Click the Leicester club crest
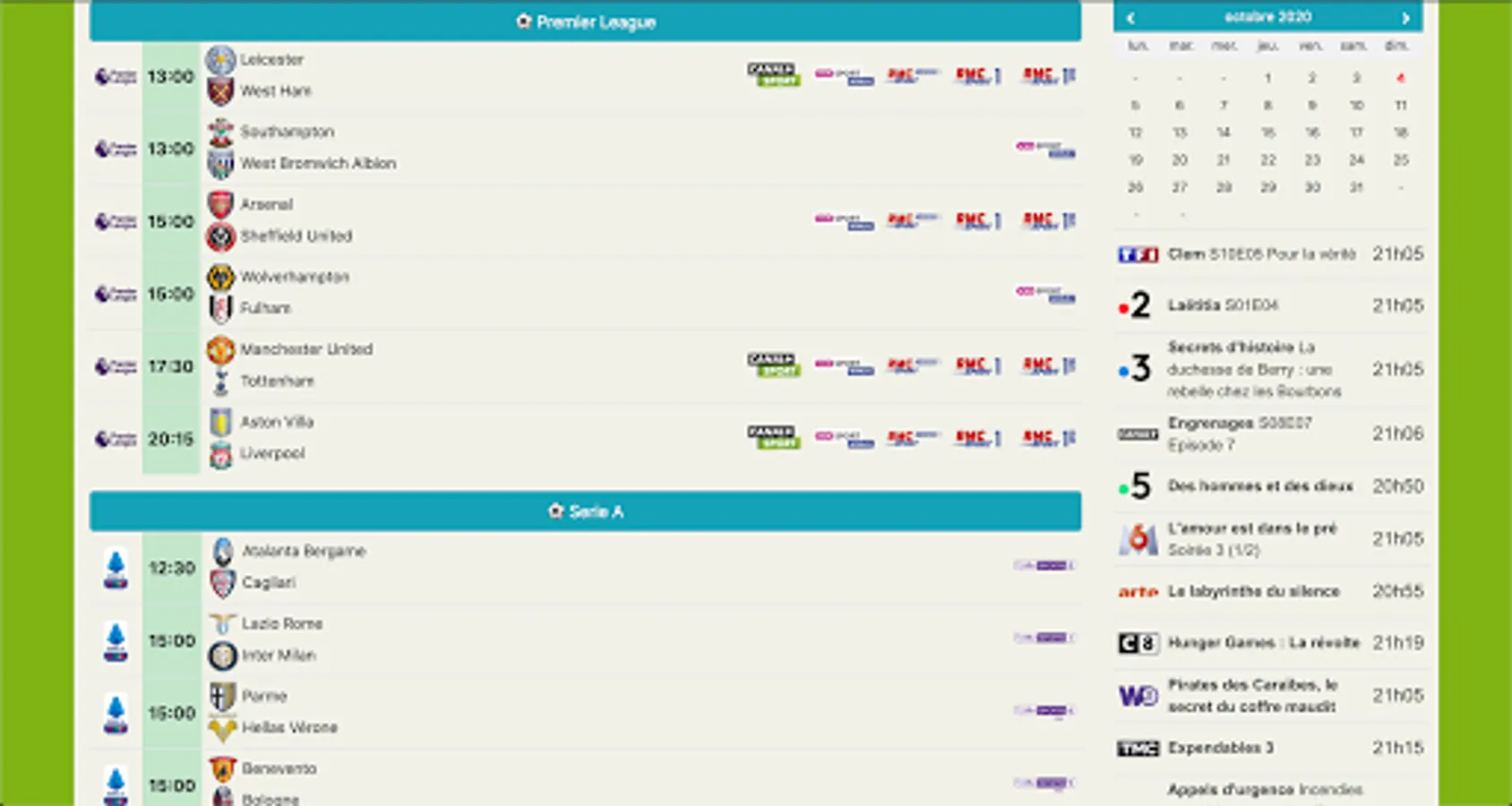The width and height of the screenshot is (1512, 806). tap(220, 59)
